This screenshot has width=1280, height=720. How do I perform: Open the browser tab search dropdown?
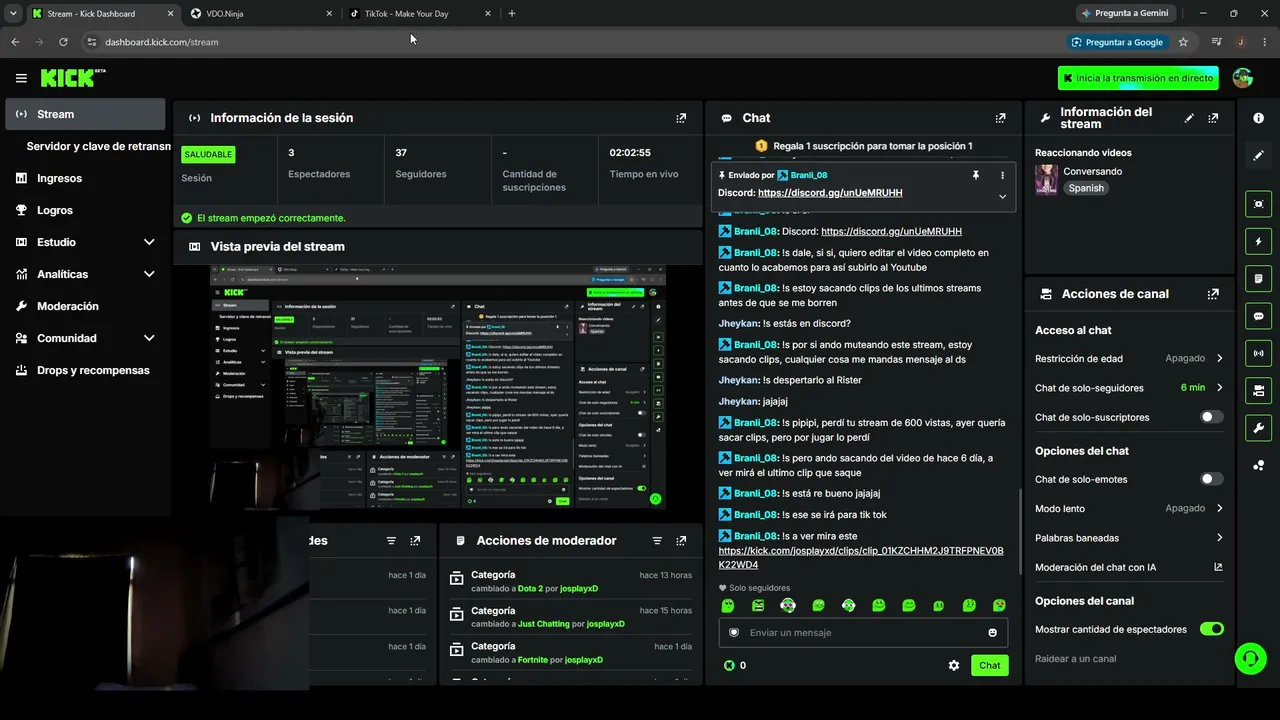pyautogui.click(x=12, y=14)
